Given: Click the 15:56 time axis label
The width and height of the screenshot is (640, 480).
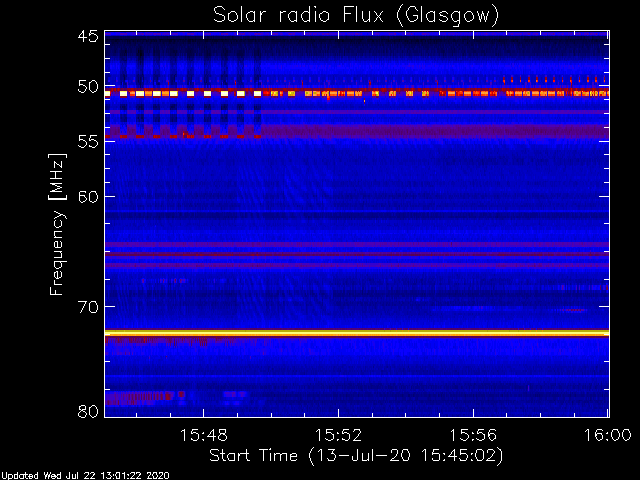Looking at the screenshot, I should [x=473, y=436].
